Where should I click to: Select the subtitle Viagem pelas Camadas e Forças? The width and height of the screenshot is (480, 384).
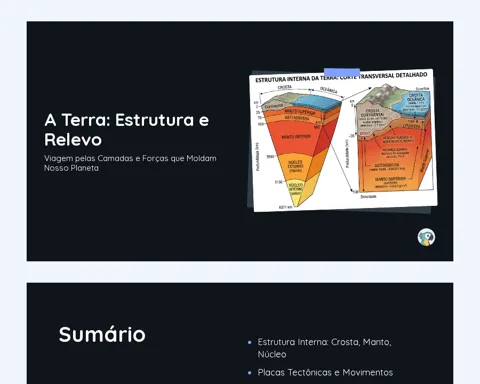pos(130,163)
